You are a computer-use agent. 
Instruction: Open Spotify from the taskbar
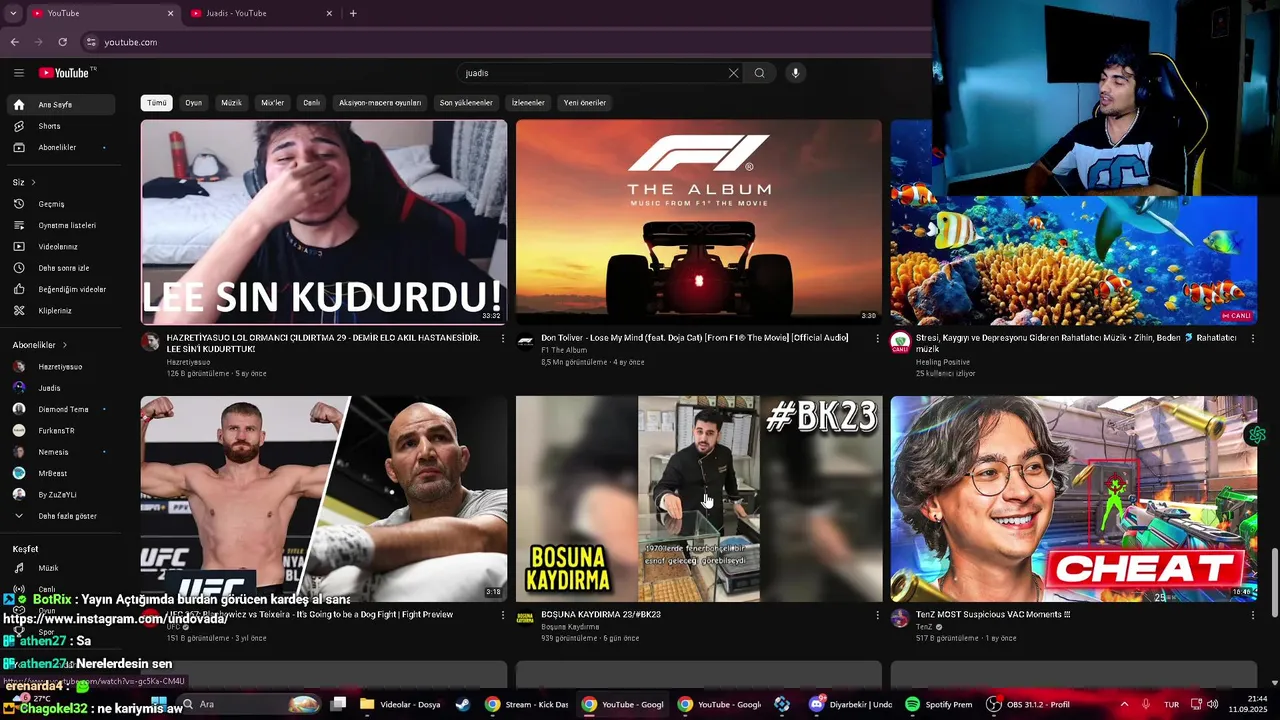coord(940,704)
